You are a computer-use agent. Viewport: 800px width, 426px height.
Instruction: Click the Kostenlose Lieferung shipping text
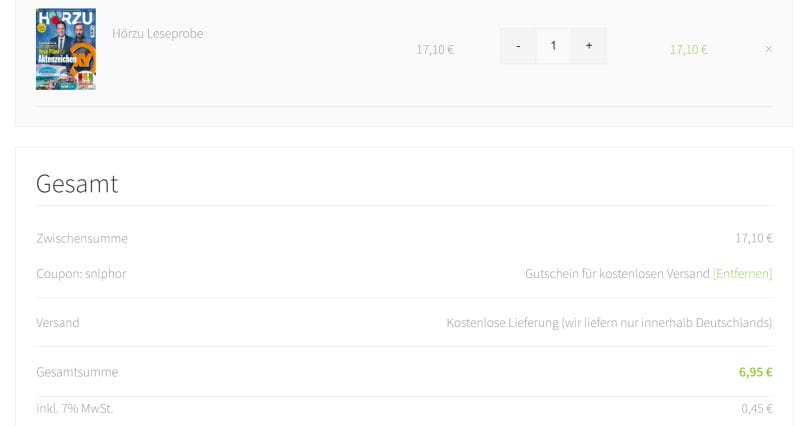pyautogui.click(x=609, y=323)
